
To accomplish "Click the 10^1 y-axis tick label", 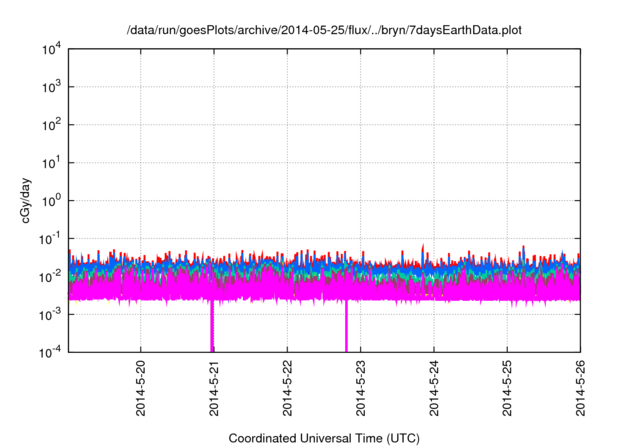I will pos(51,163).
